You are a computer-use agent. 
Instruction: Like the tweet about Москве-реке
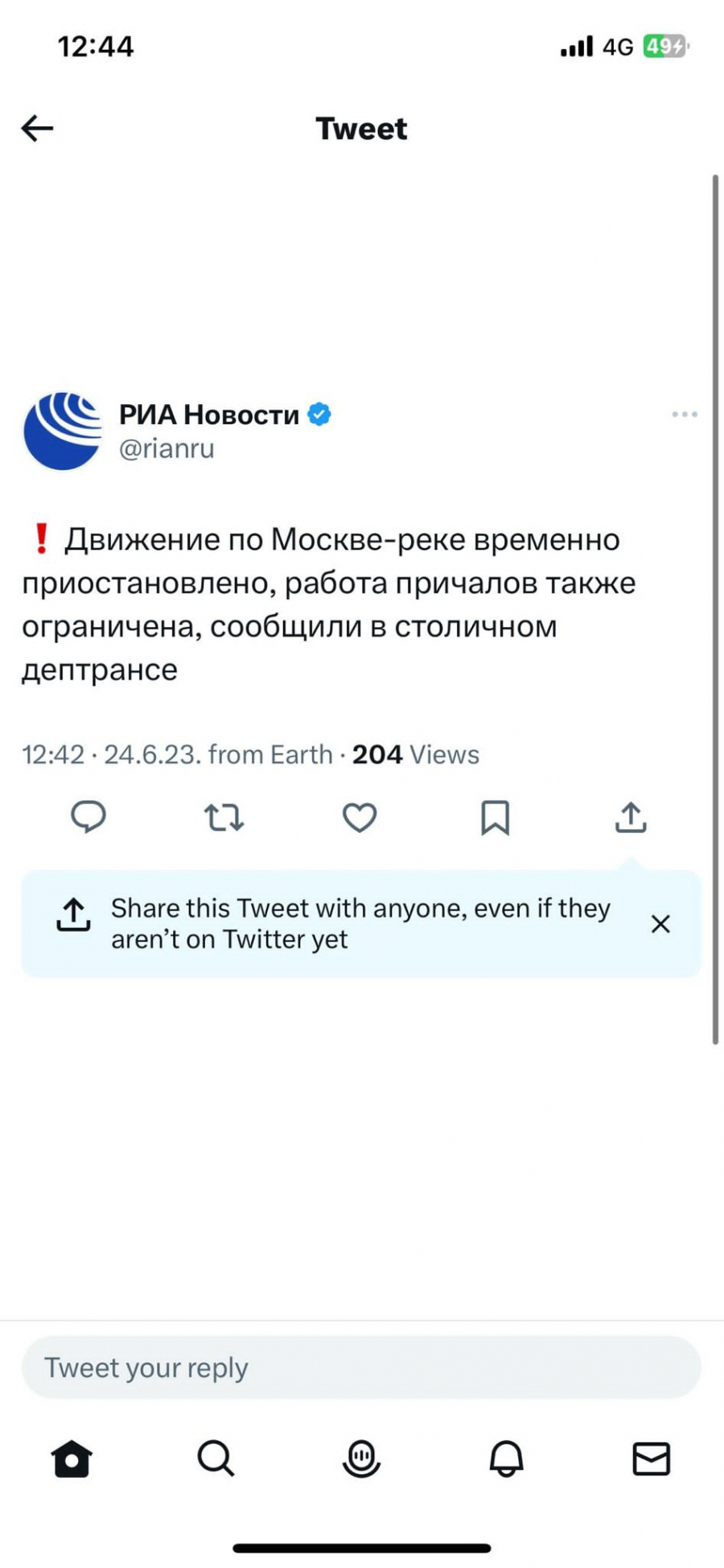[359, 819]
